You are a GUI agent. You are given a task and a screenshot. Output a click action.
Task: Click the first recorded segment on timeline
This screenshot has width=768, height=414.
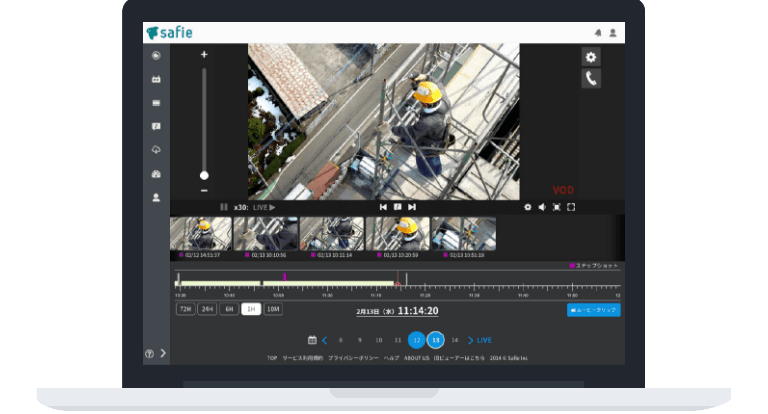click(x=219, y=283)
